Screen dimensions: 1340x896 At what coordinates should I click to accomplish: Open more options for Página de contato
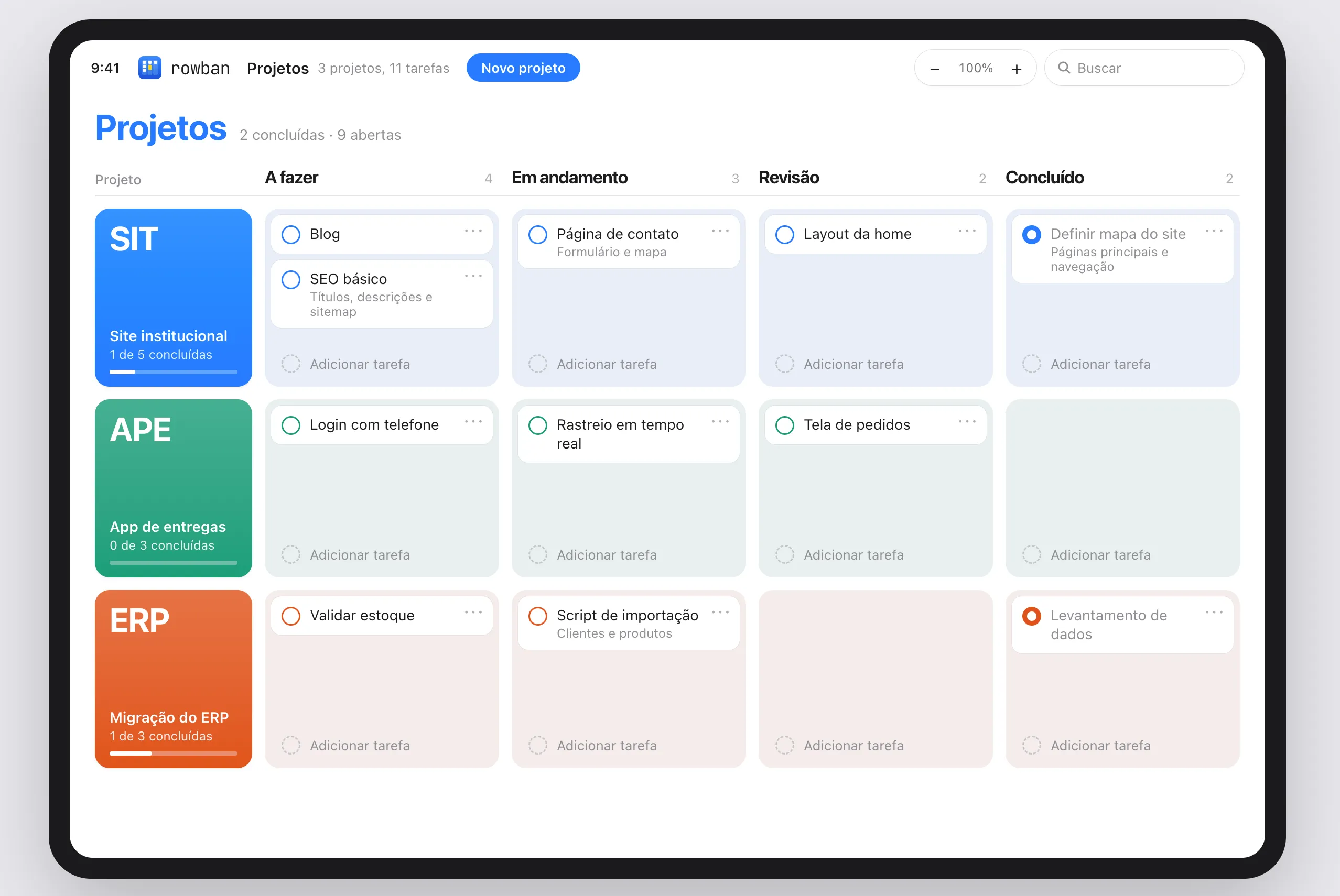720,231
